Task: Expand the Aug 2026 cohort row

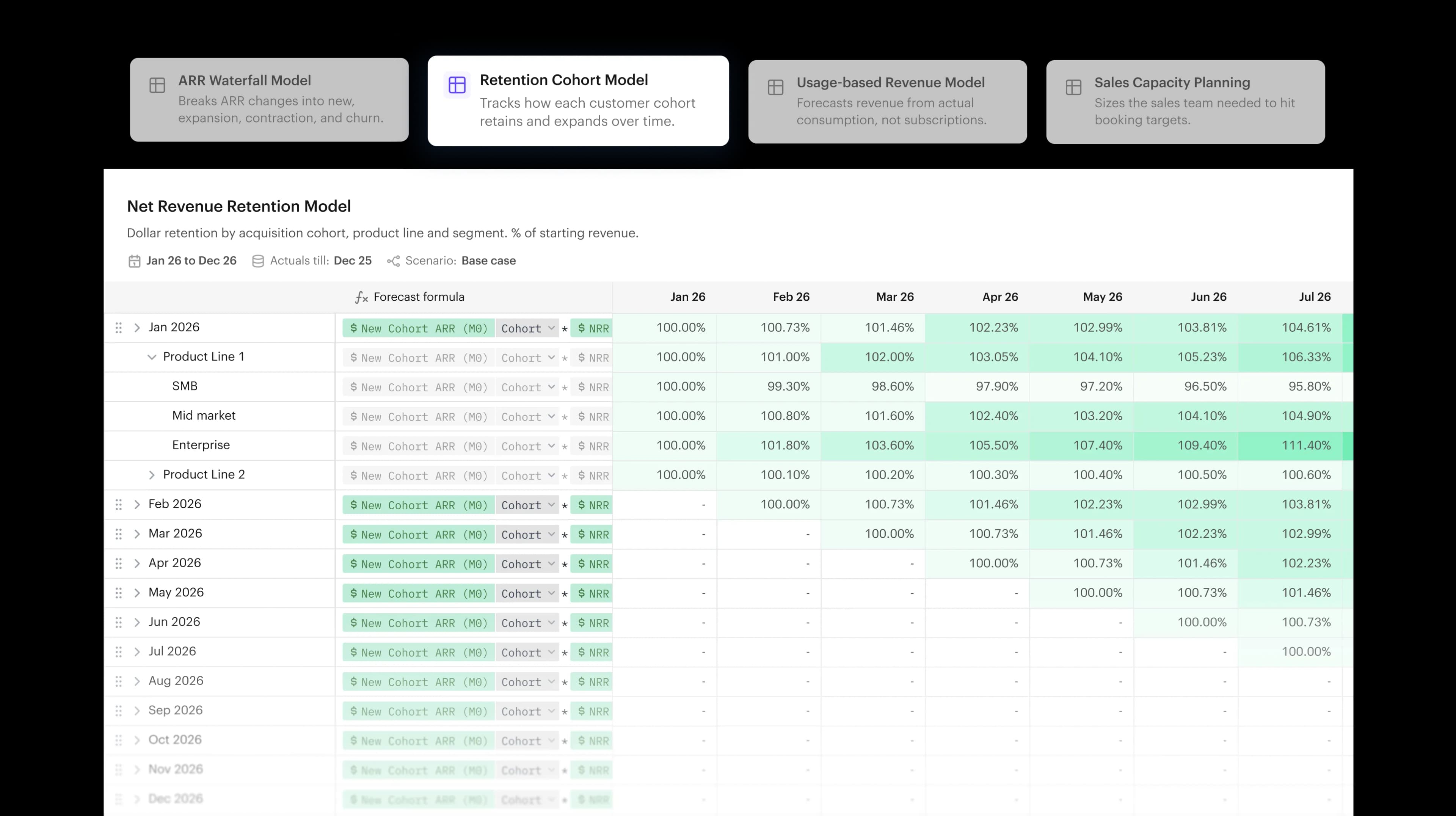Action: [x=137, y=681]
